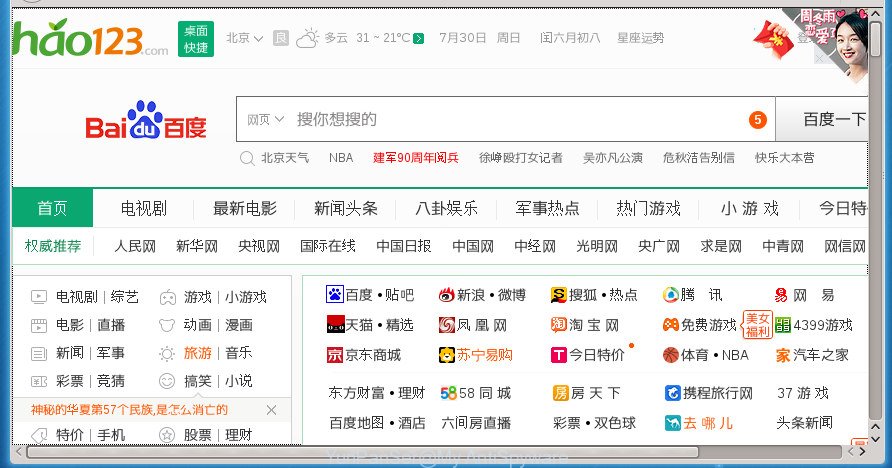Click the cat face icon beside 动画 | 漫画

click(167, 325)
